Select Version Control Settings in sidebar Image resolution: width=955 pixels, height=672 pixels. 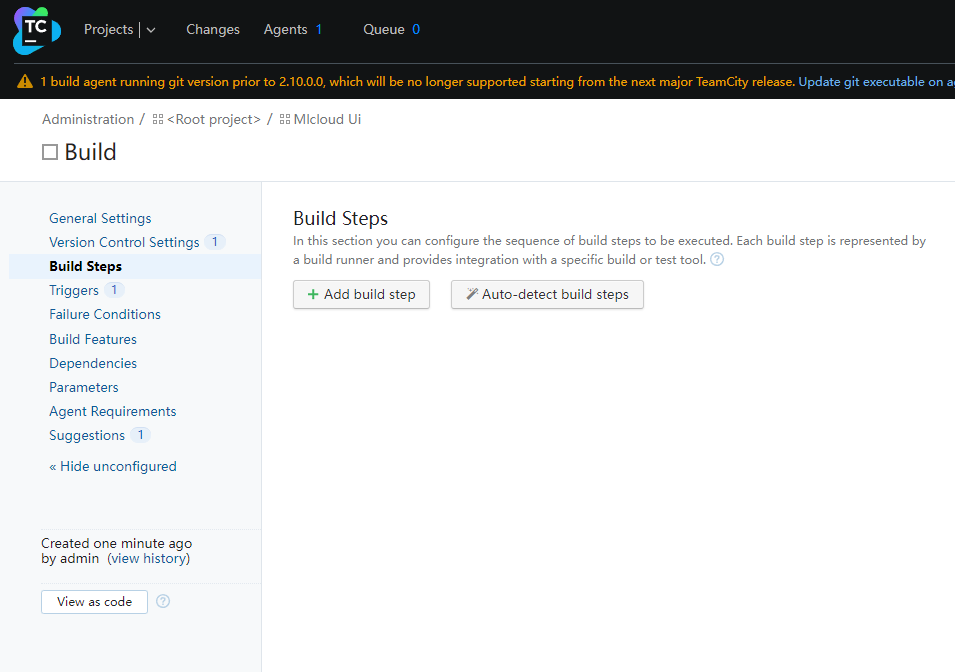124,242
